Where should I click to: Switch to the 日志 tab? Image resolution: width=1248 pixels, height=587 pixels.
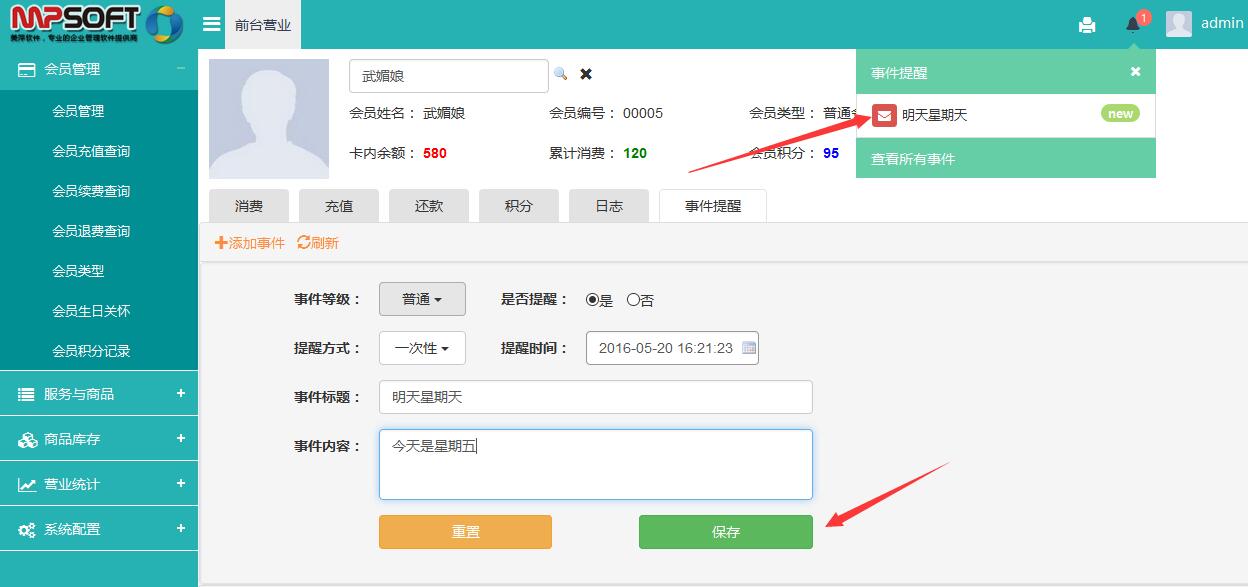coord(609,206)
